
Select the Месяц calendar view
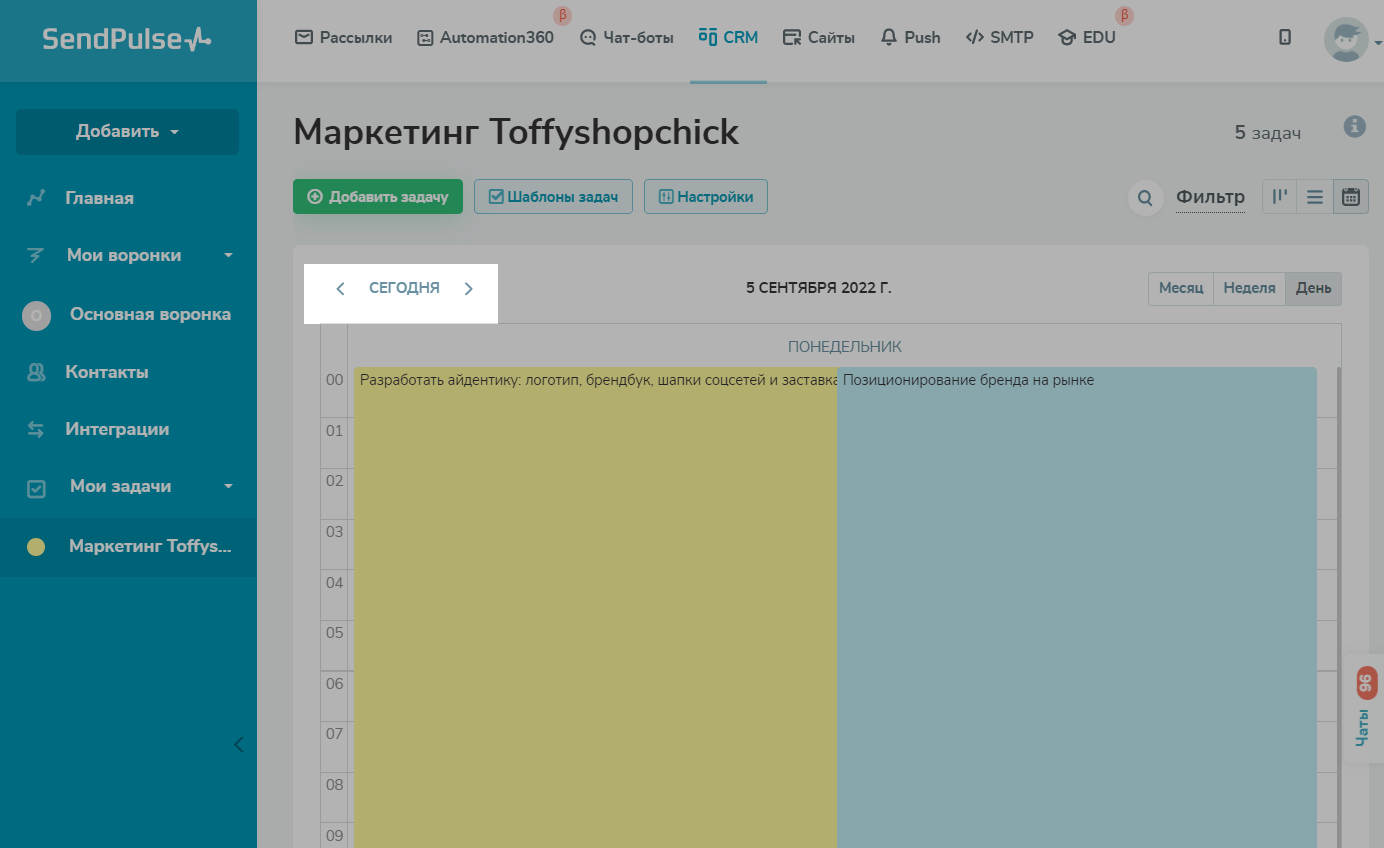pos(1180,288)
